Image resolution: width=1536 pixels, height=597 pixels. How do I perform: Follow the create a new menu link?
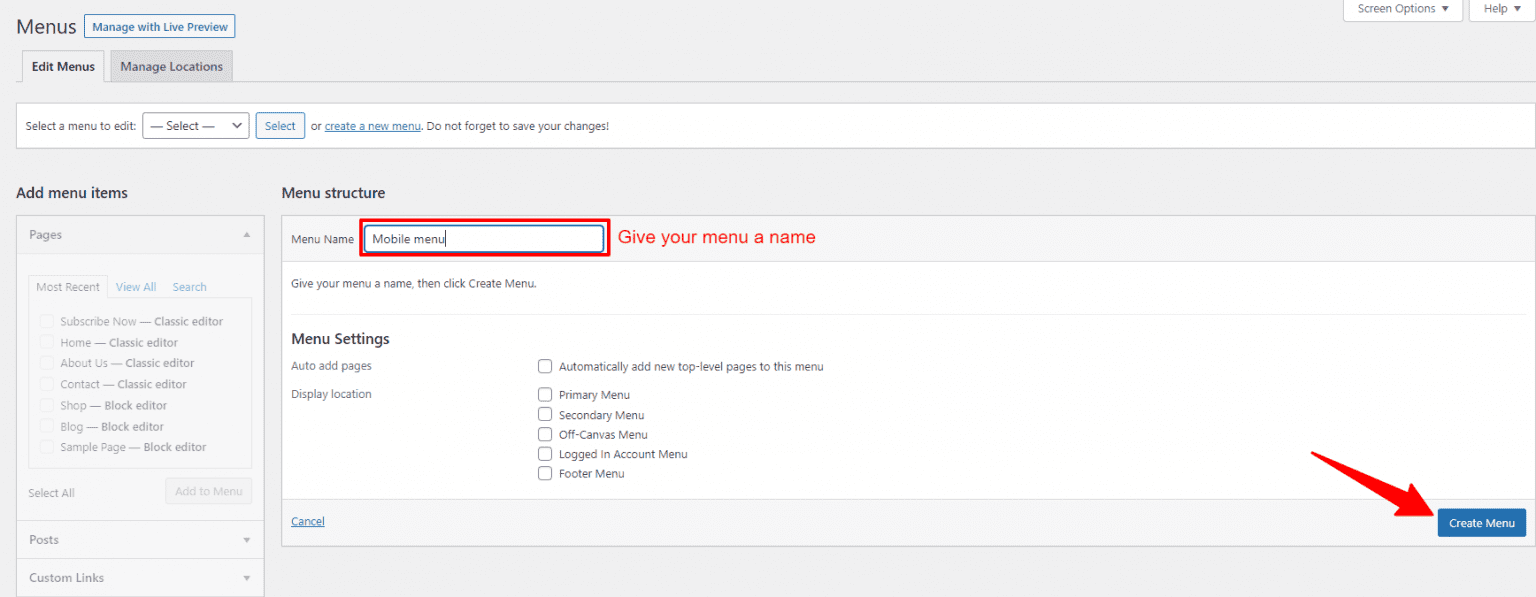372,126
